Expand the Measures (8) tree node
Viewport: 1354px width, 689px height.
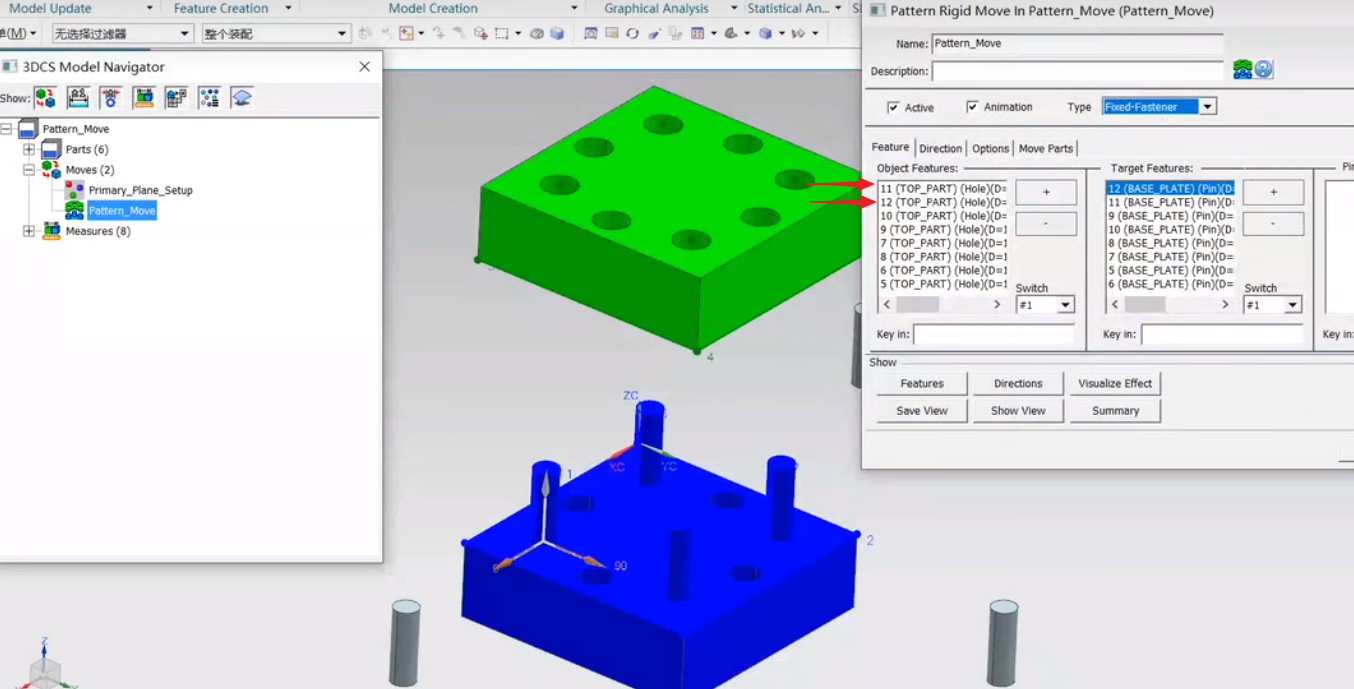[x=29, y=231]
